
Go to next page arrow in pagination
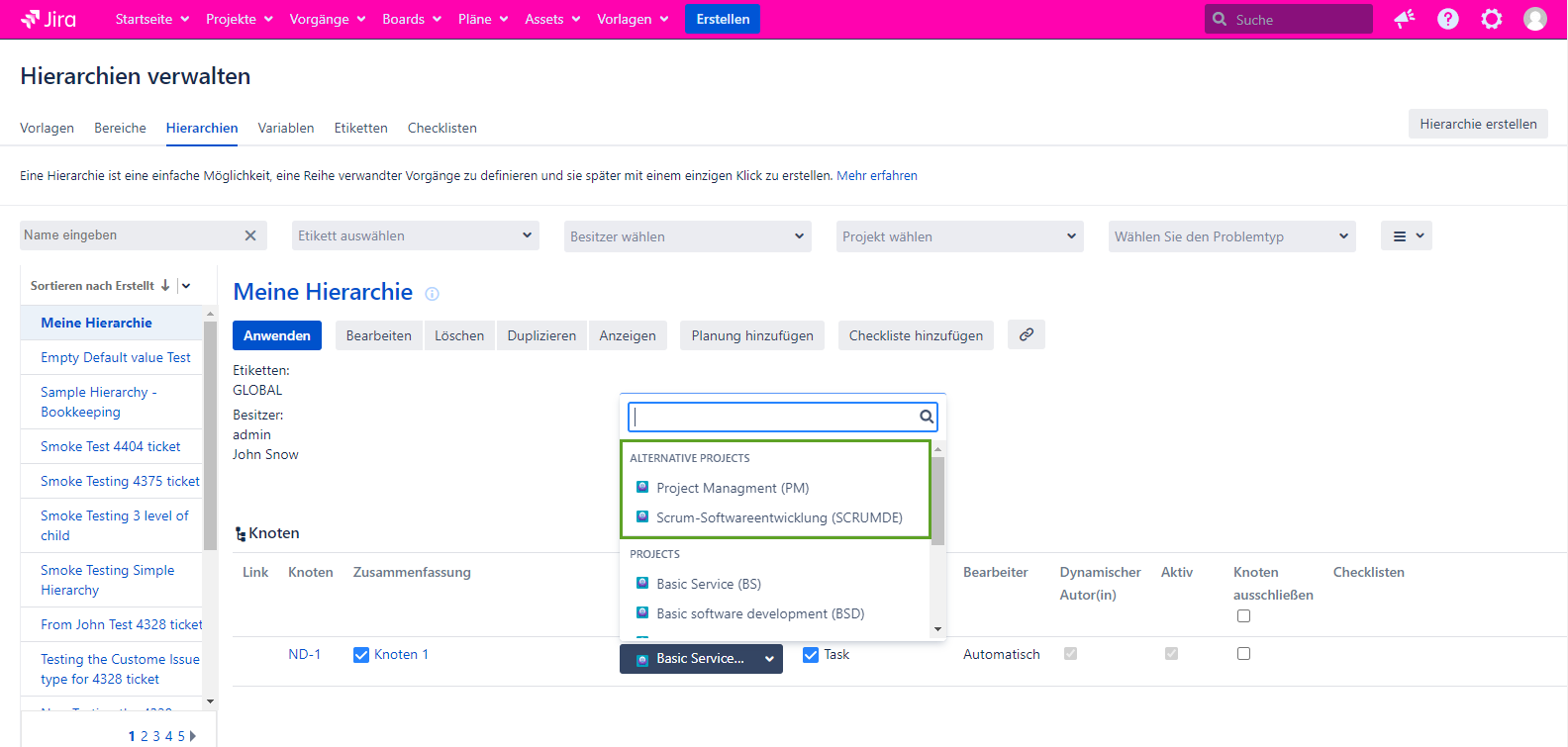coord(193,736)
